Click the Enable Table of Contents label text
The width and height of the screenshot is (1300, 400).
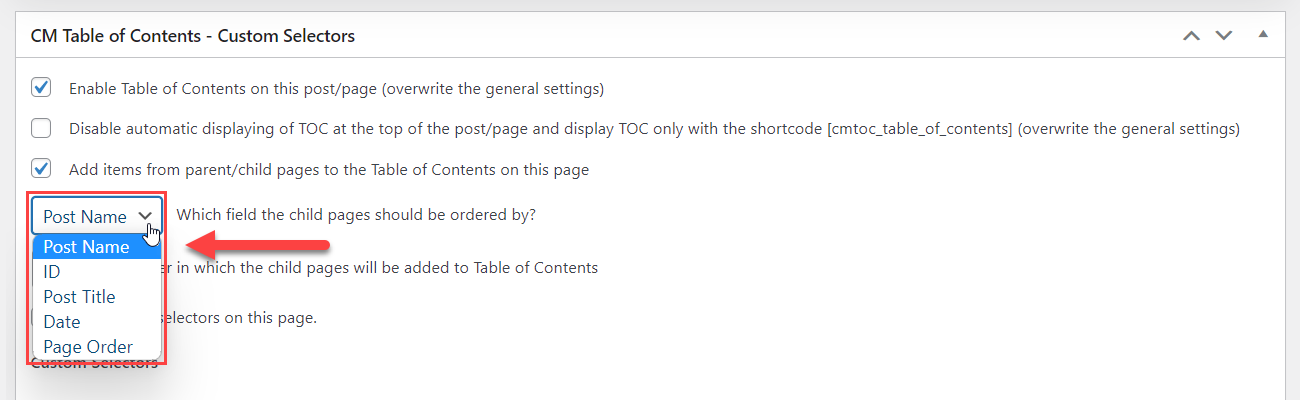click(336, 88)
